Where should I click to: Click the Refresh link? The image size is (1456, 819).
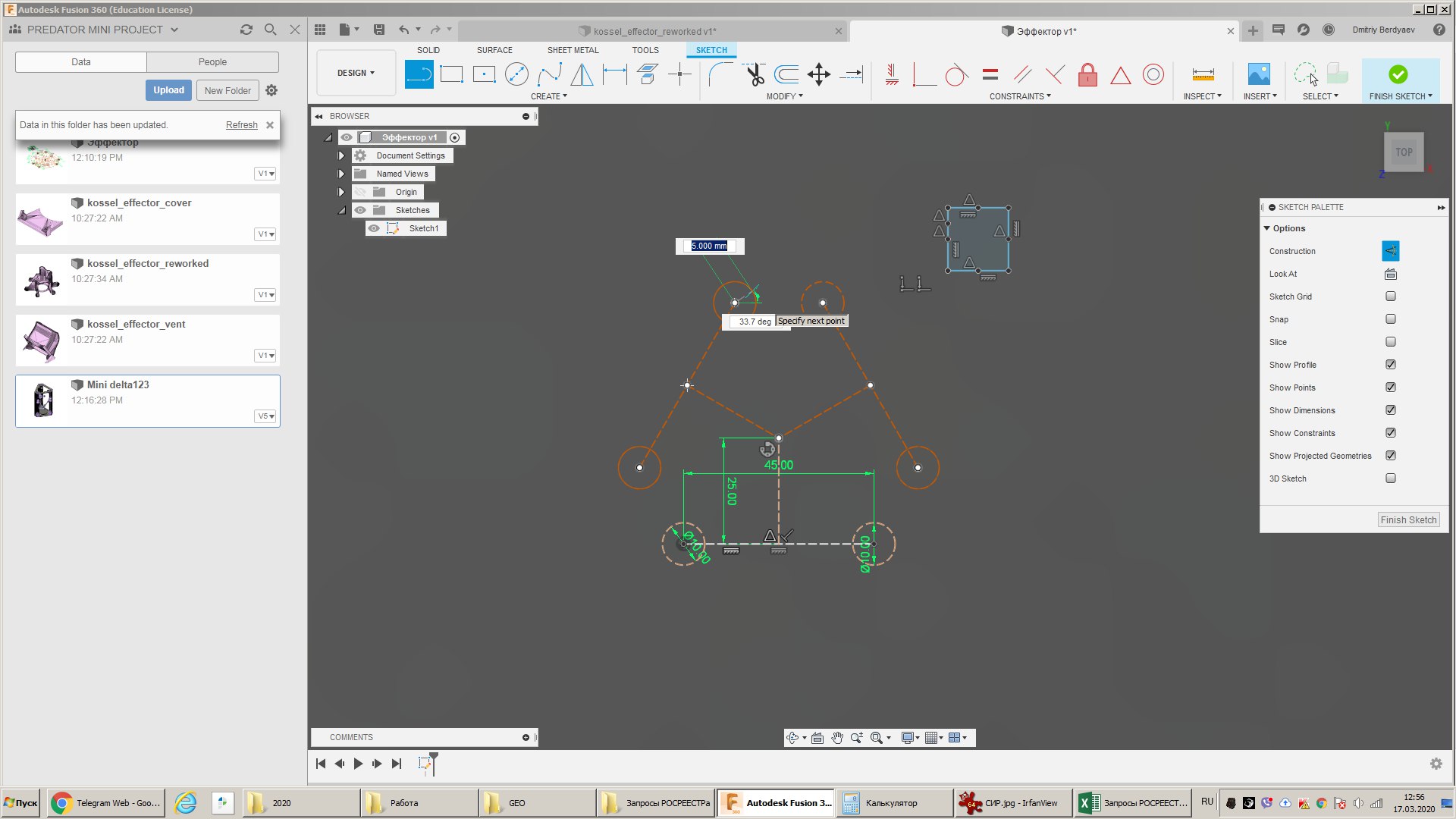coord(241,125)
